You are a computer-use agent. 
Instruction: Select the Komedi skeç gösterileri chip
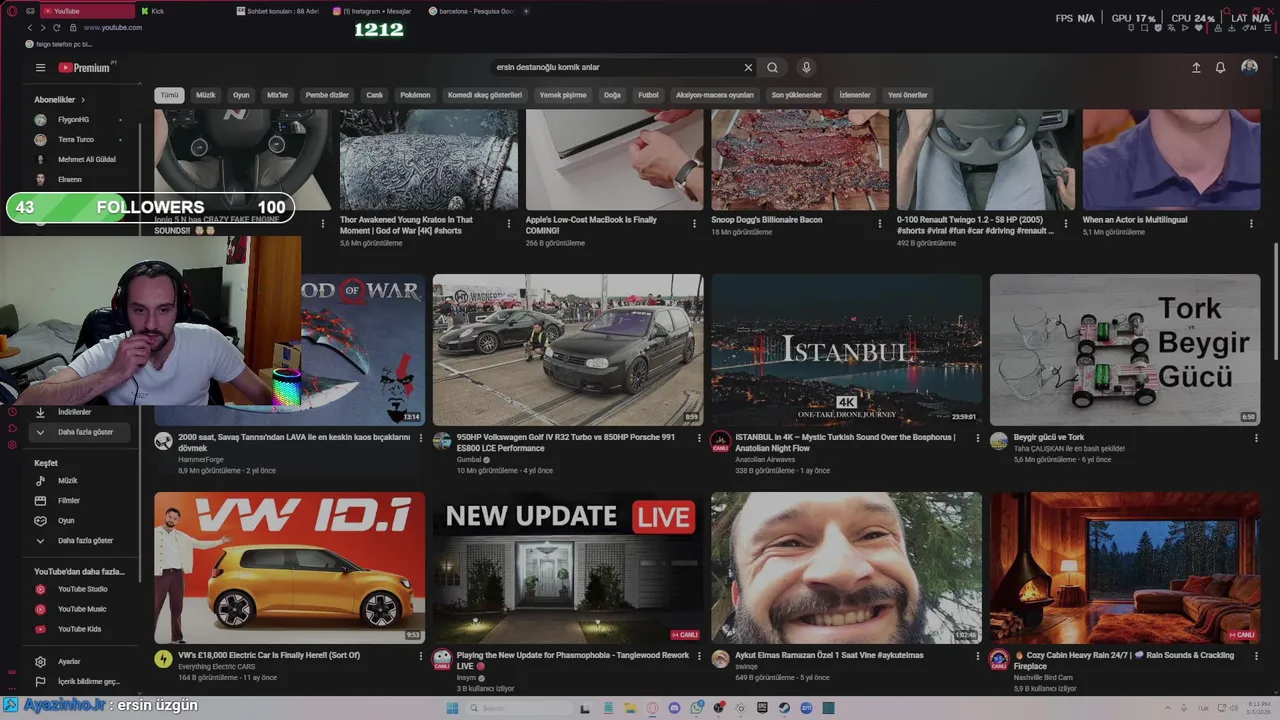coord(485,95)
